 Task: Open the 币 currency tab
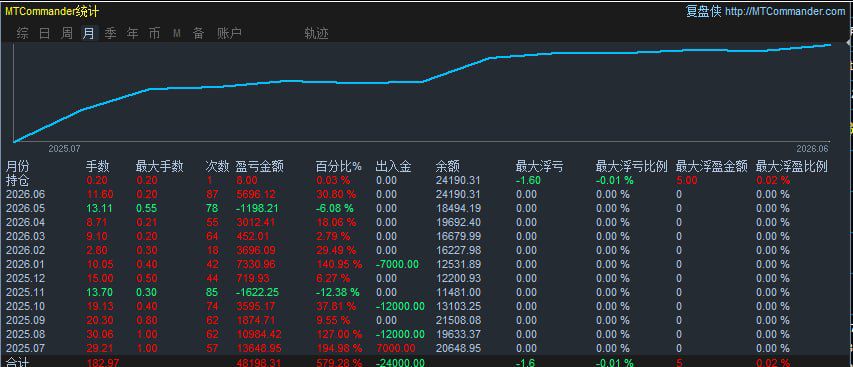click(154, 34)
